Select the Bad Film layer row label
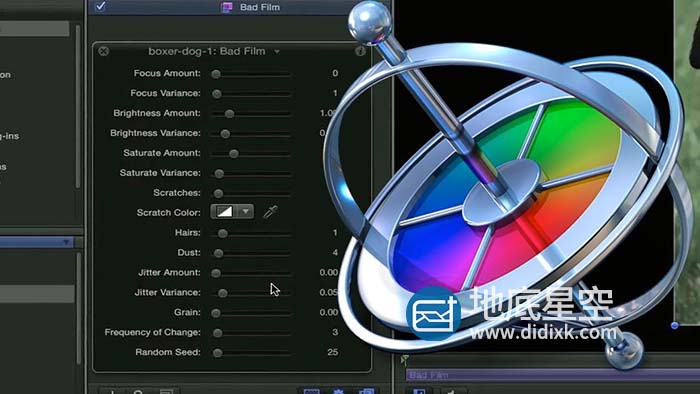The image size is (700, 394). tap(260, 7)
